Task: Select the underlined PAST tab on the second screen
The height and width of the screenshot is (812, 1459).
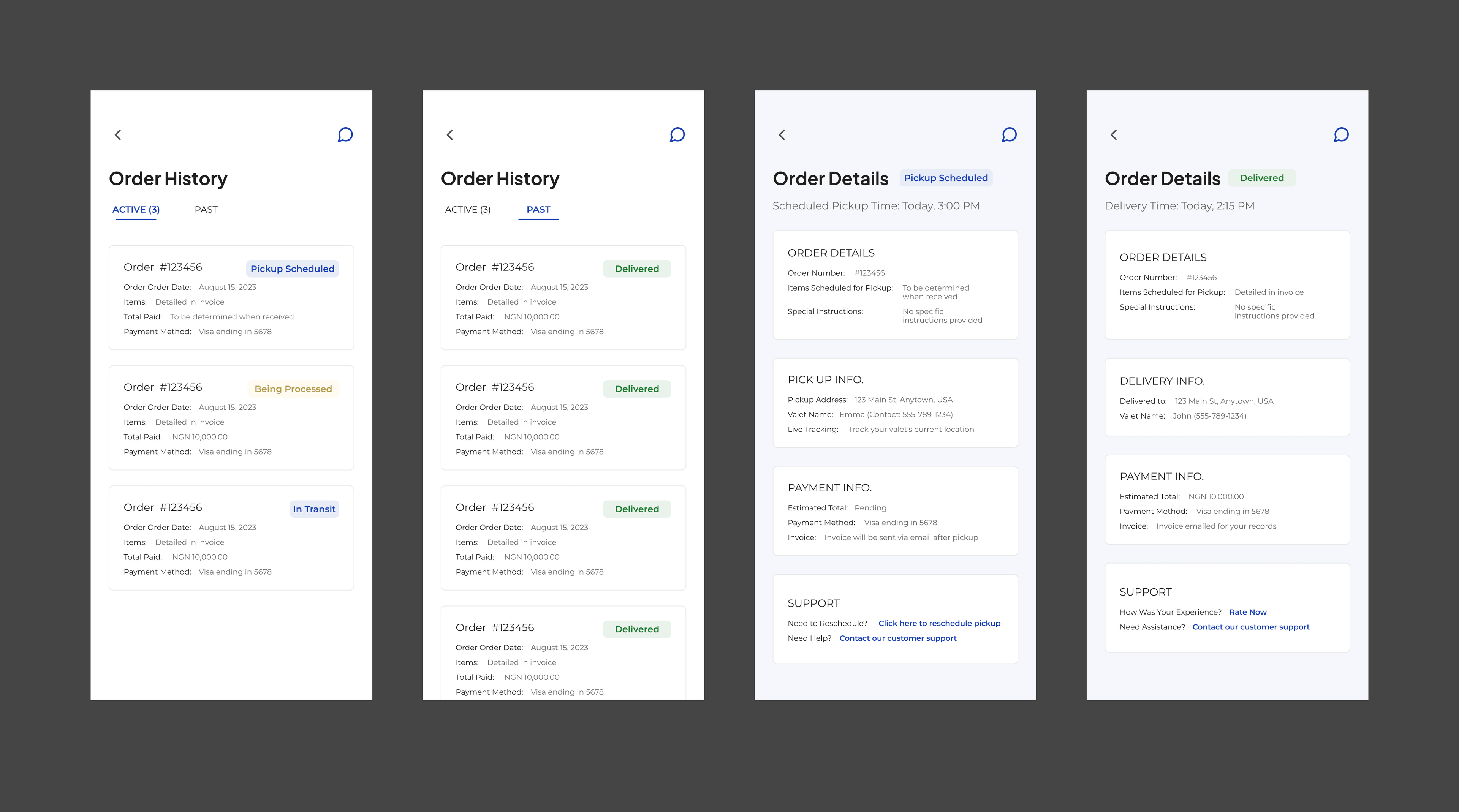Action: (x=538, y=210)
